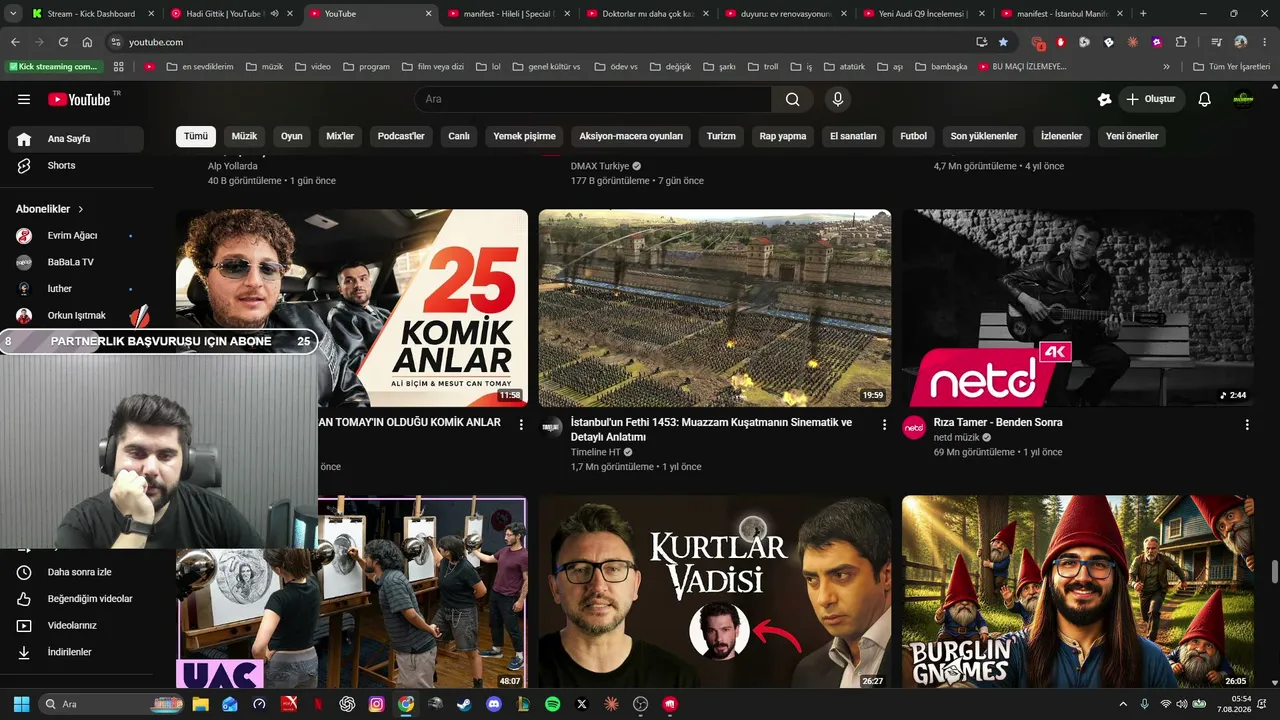Click the Windows taskbar search box
1280x720 pixels.
click(110, 704)
